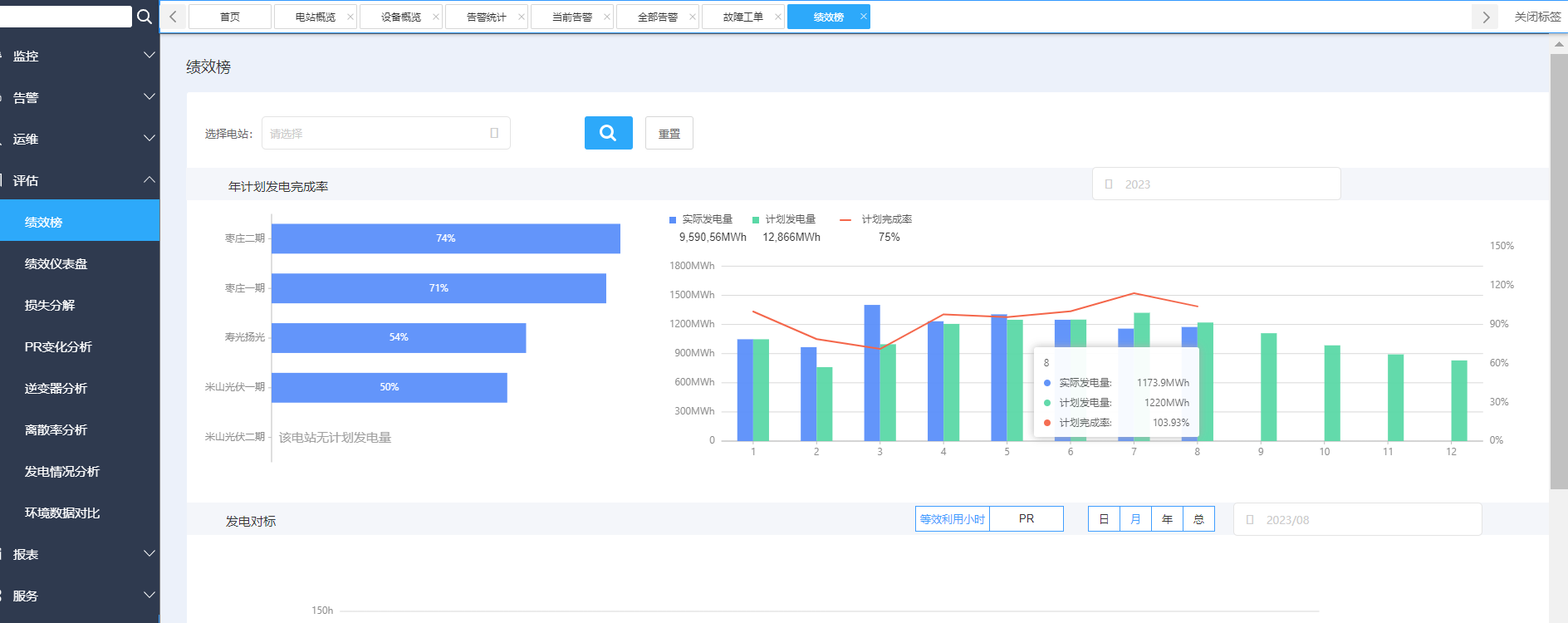Image resolution: width=1568 pixels, height=623 pixels.
Task: Toggle 计划发电量 legend series
Action: pos(784,219)
